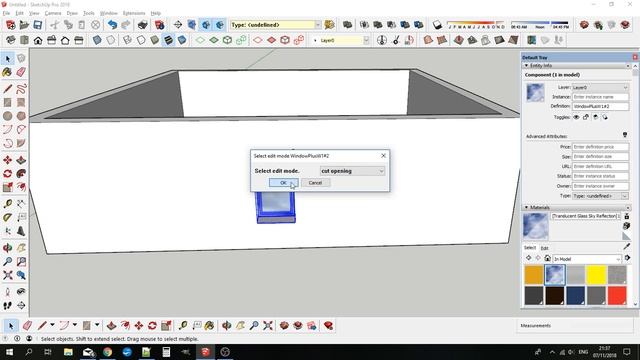Click the shadow date month slider
This screenshot has height=360, width=640.
[x=476, y=25]
